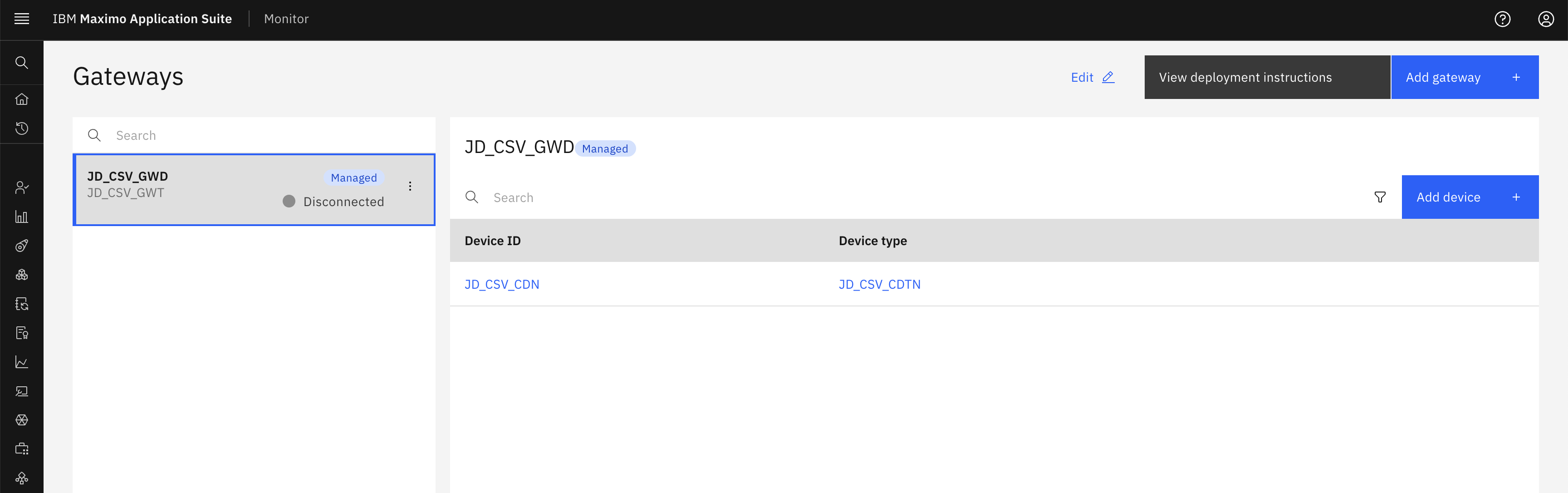The height and width of the screenshot is (493, 1568).
Task: Click magnifier icon in device search
Action: [472, 197]
